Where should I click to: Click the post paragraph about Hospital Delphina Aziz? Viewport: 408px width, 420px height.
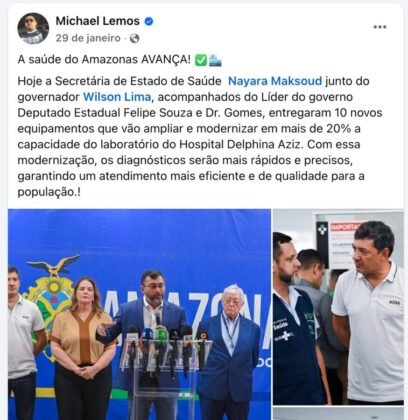(x=200, y=137)
